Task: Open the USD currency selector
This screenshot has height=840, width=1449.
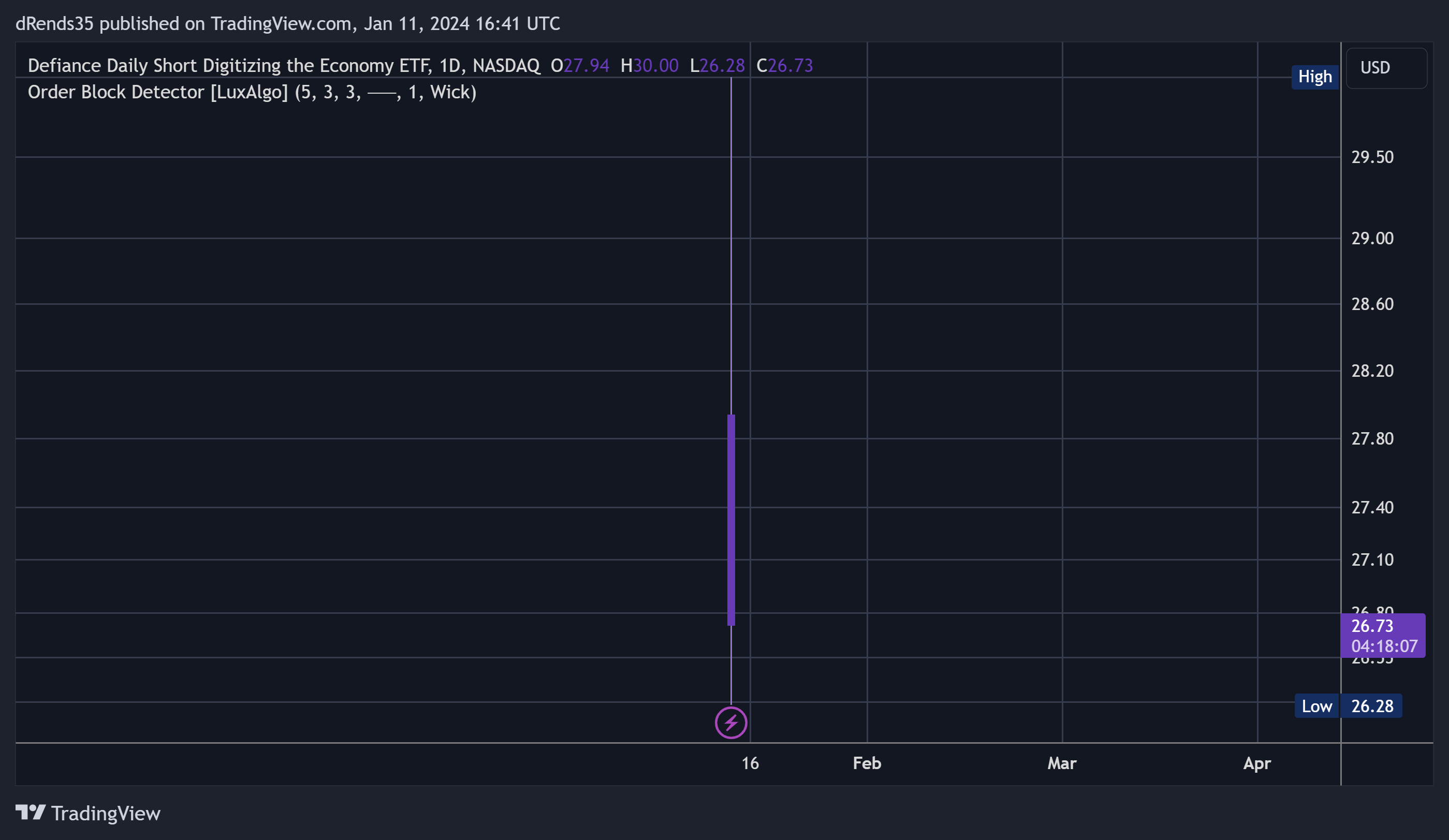Action: pos(1386,68)
